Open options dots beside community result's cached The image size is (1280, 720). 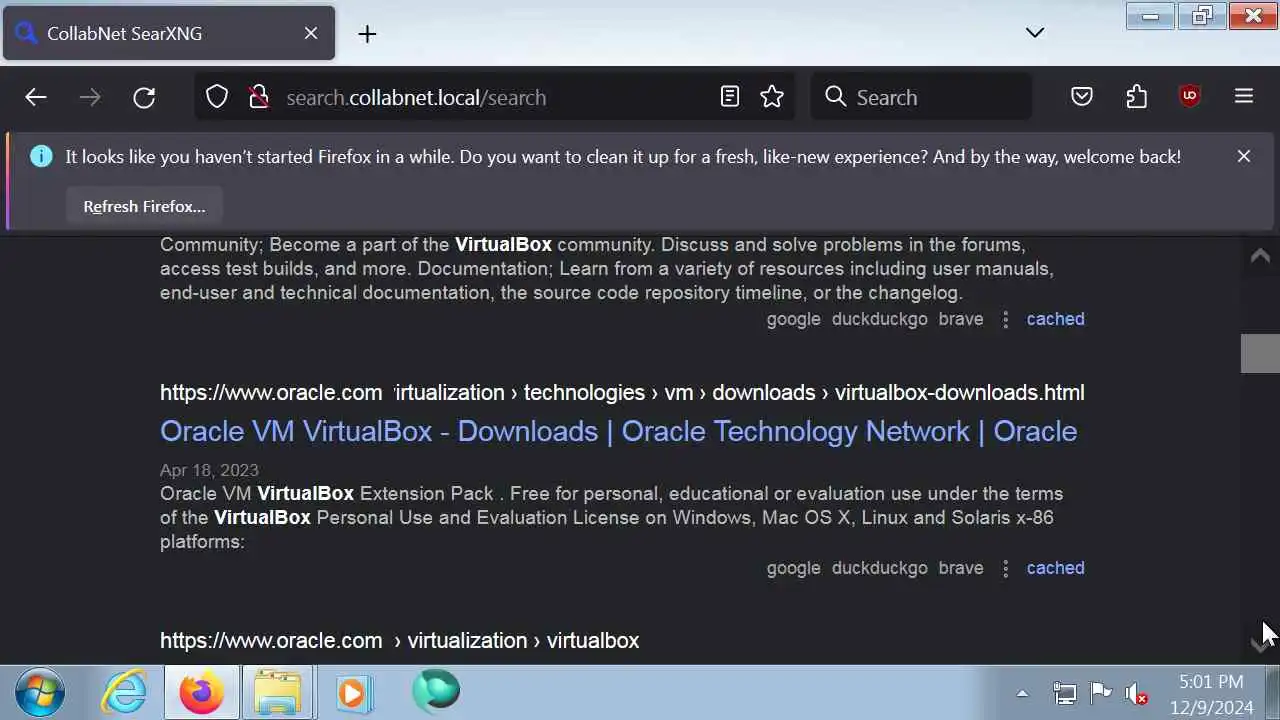[x=1005, y=319]
